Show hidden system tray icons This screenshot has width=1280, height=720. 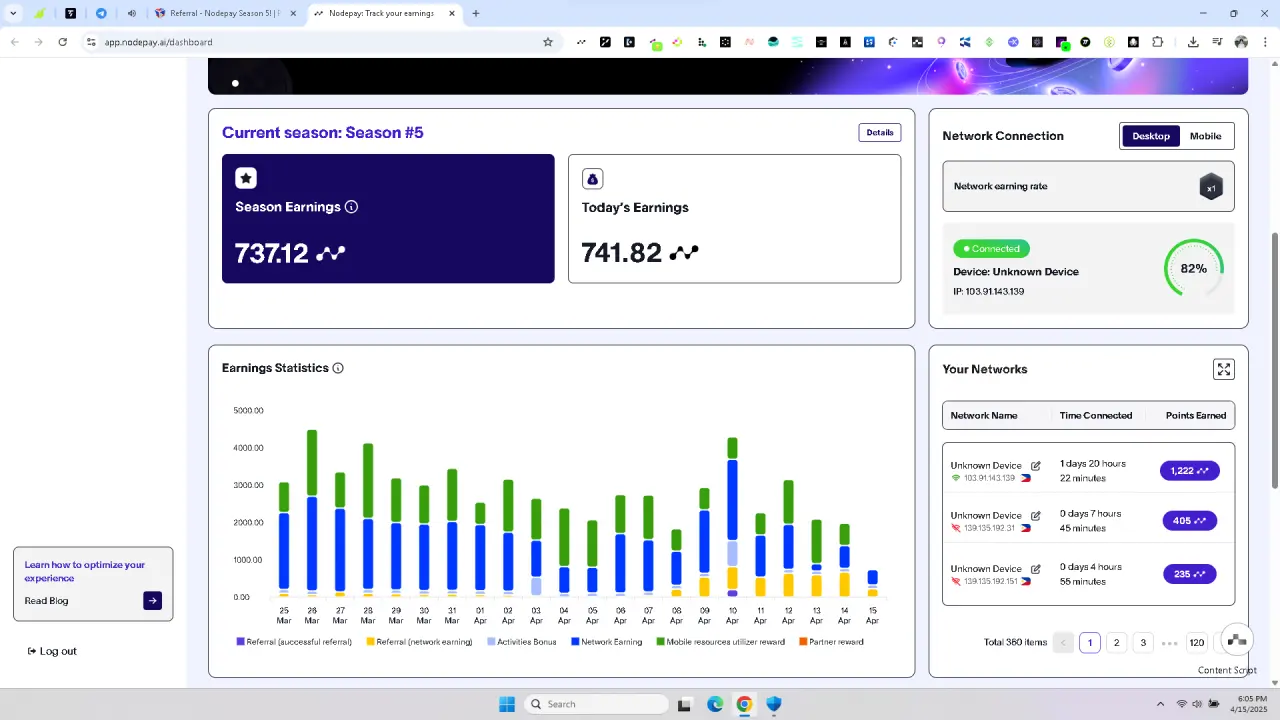[1160, 704]
